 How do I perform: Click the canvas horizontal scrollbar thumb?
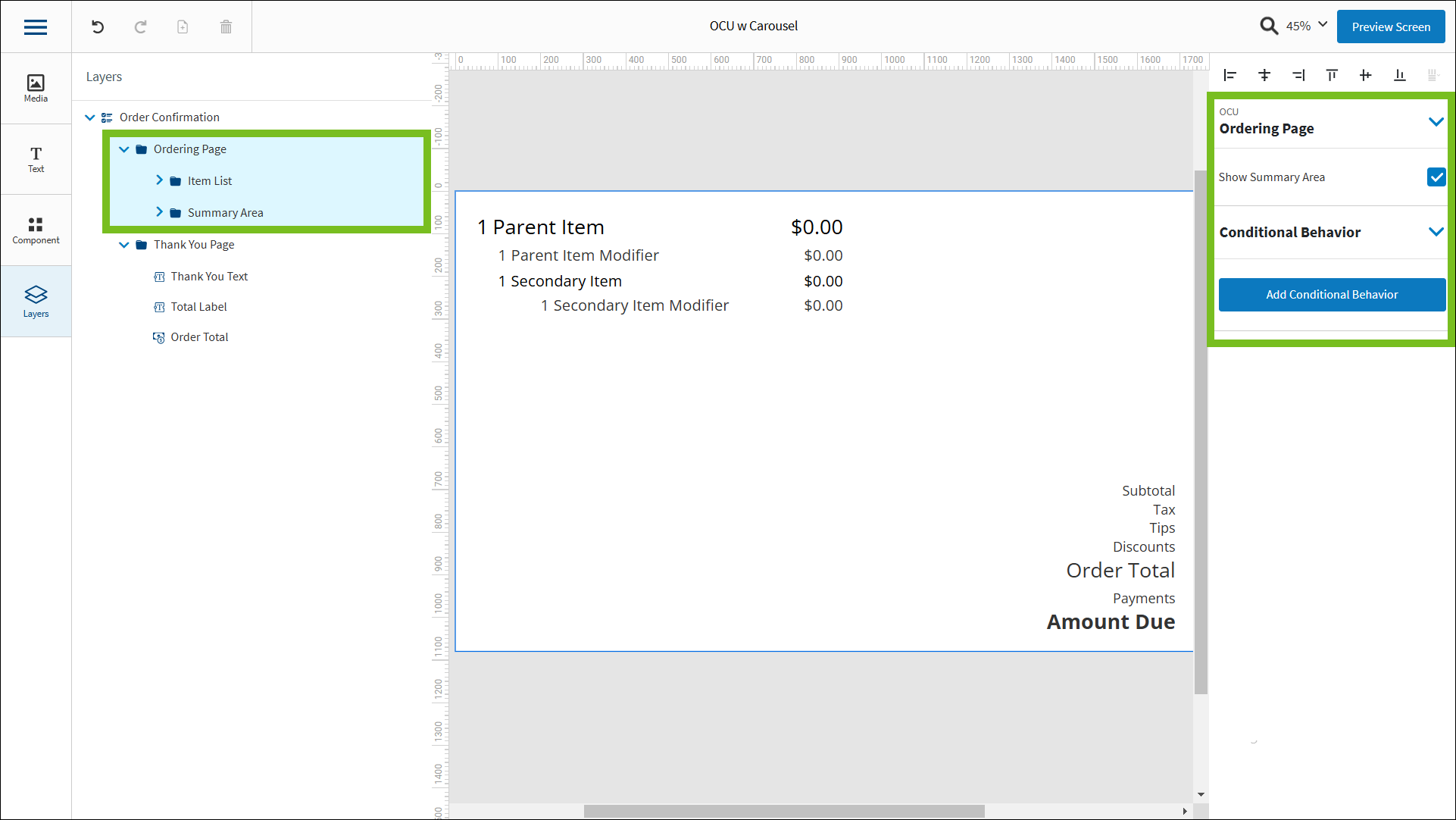point(784,811)
